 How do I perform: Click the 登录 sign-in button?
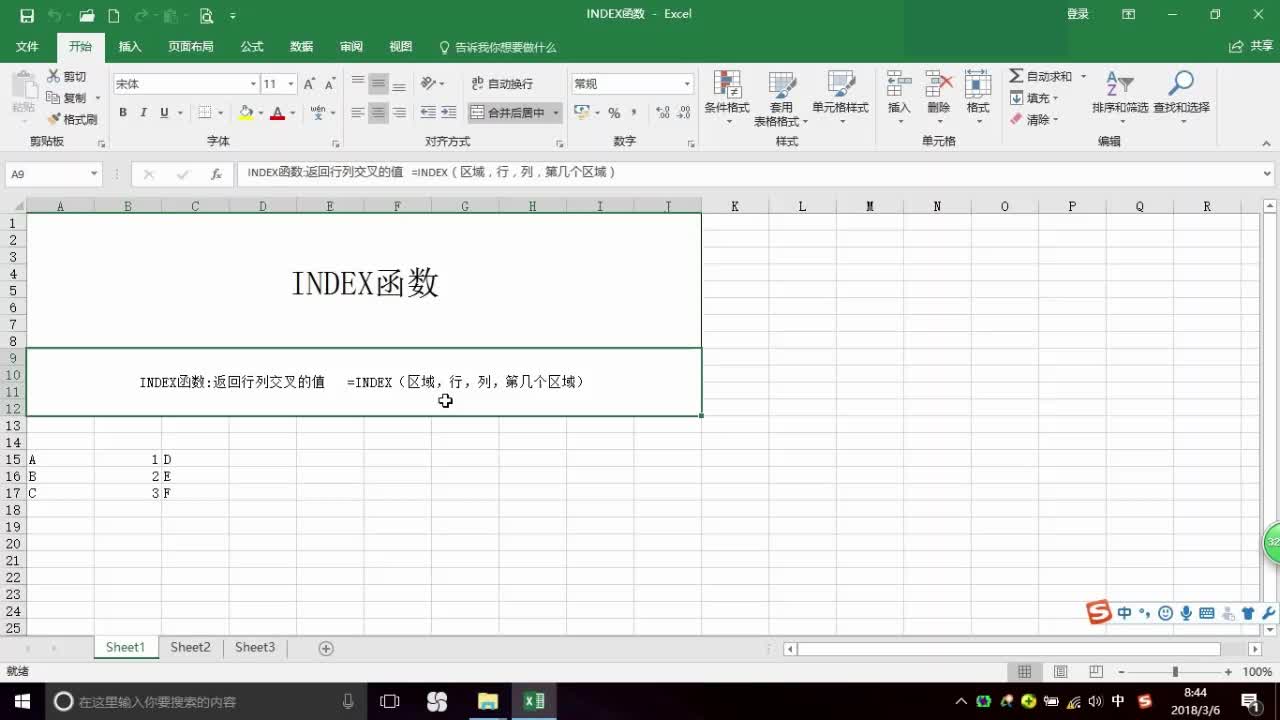point(1077,13)
